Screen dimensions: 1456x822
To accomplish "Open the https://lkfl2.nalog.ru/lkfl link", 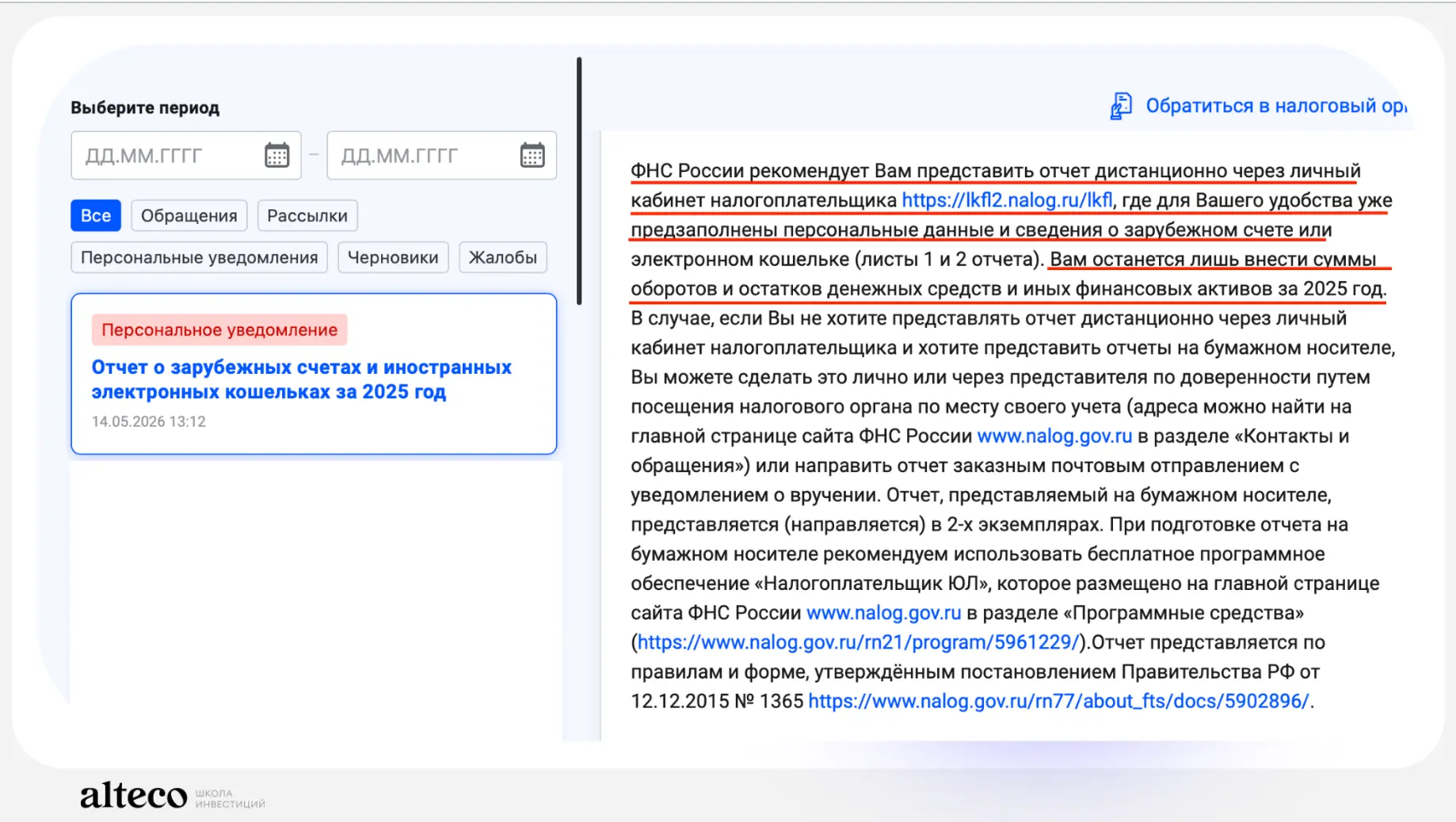I will coord(1007,200).
